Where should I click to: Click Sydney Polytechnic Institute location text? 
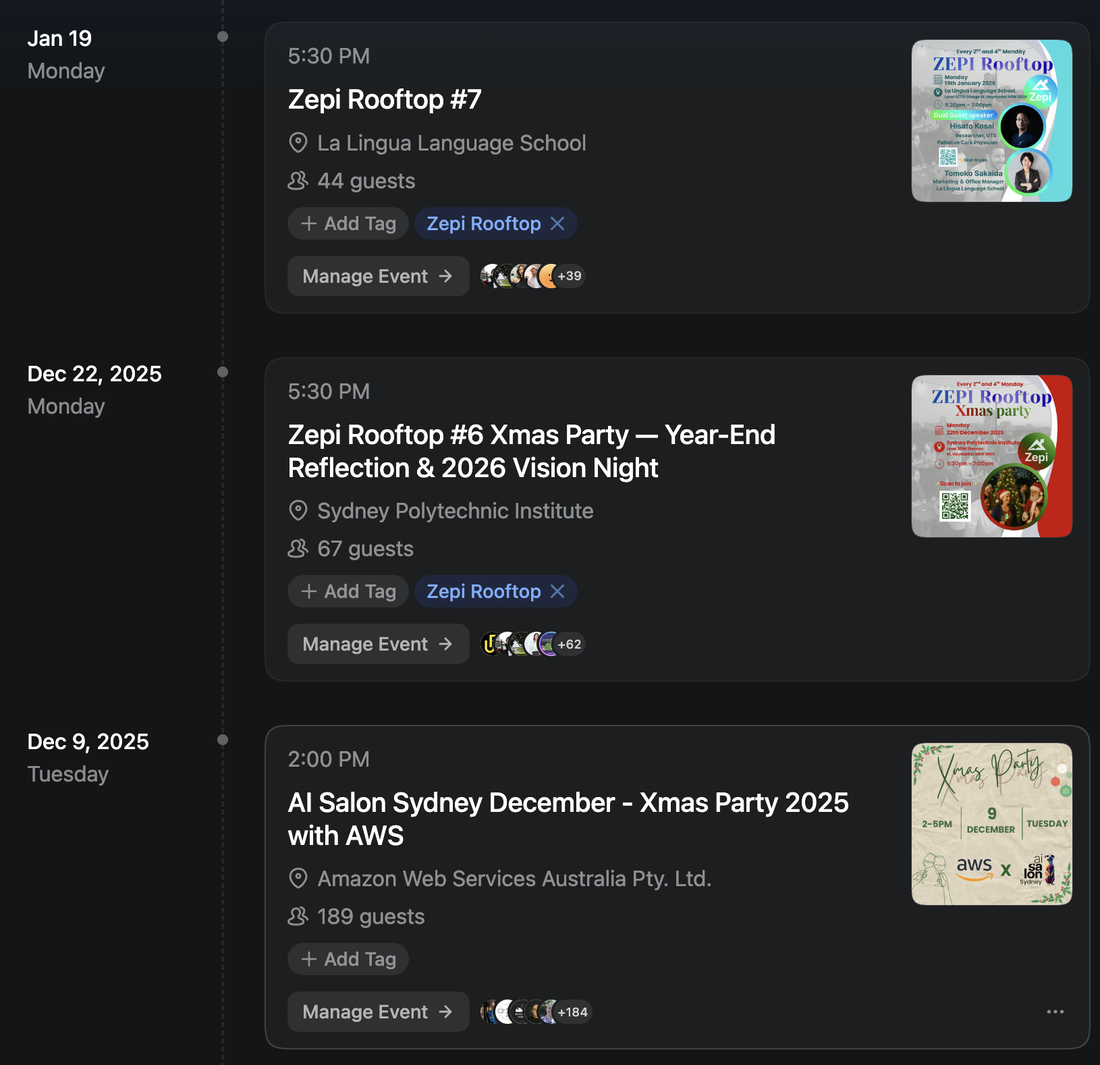(x=455, y=511)
